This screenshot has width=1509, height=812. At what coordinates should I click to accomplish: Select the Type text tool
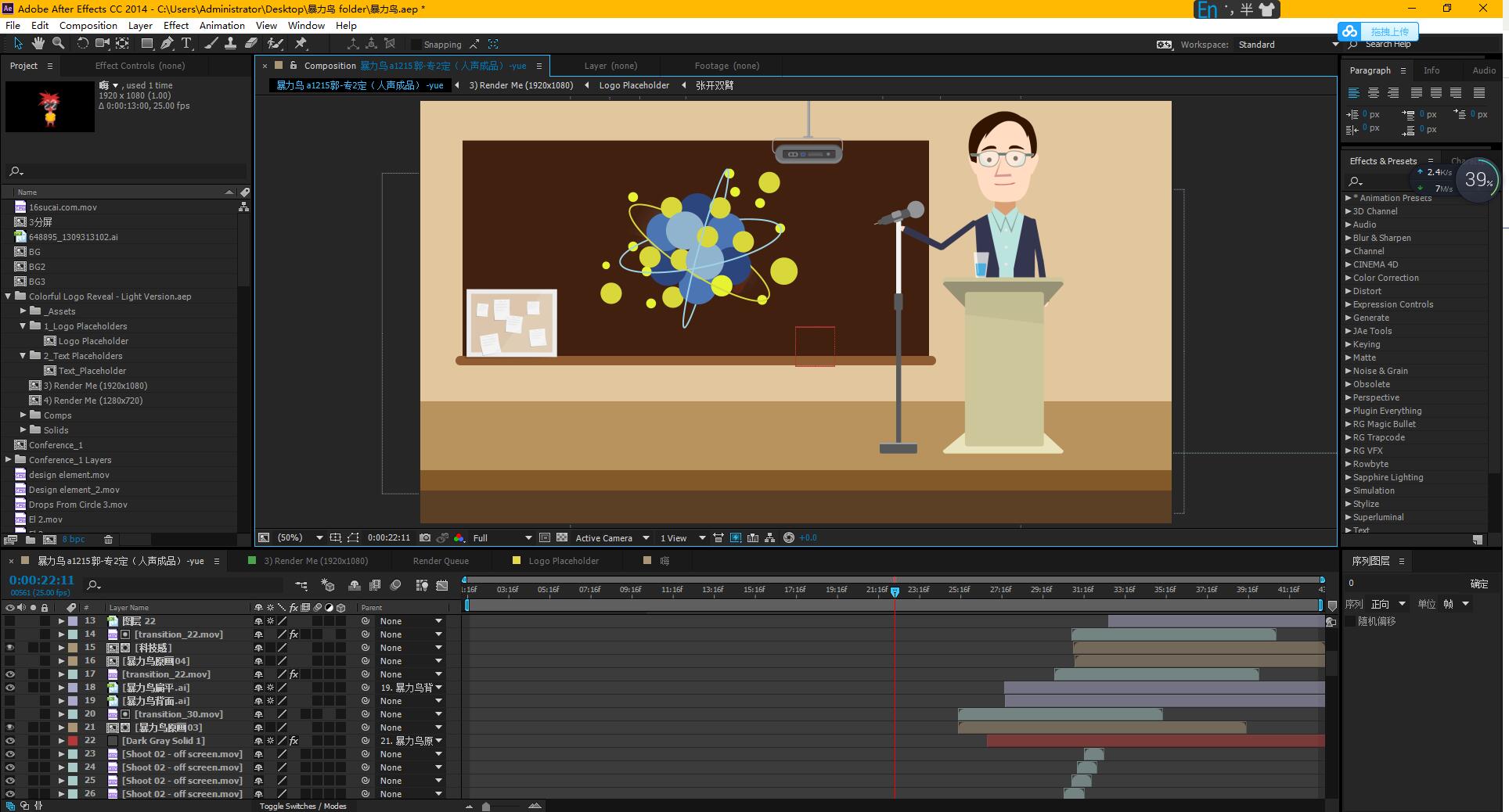(x=186, y=44)
